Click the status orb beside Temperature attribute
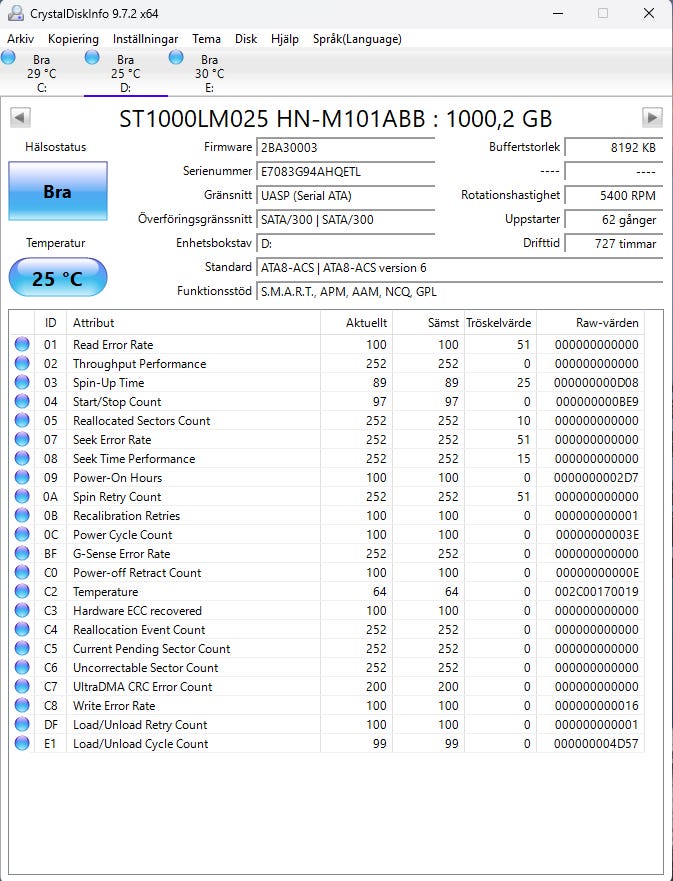673x881 pixels. (22, 592)
